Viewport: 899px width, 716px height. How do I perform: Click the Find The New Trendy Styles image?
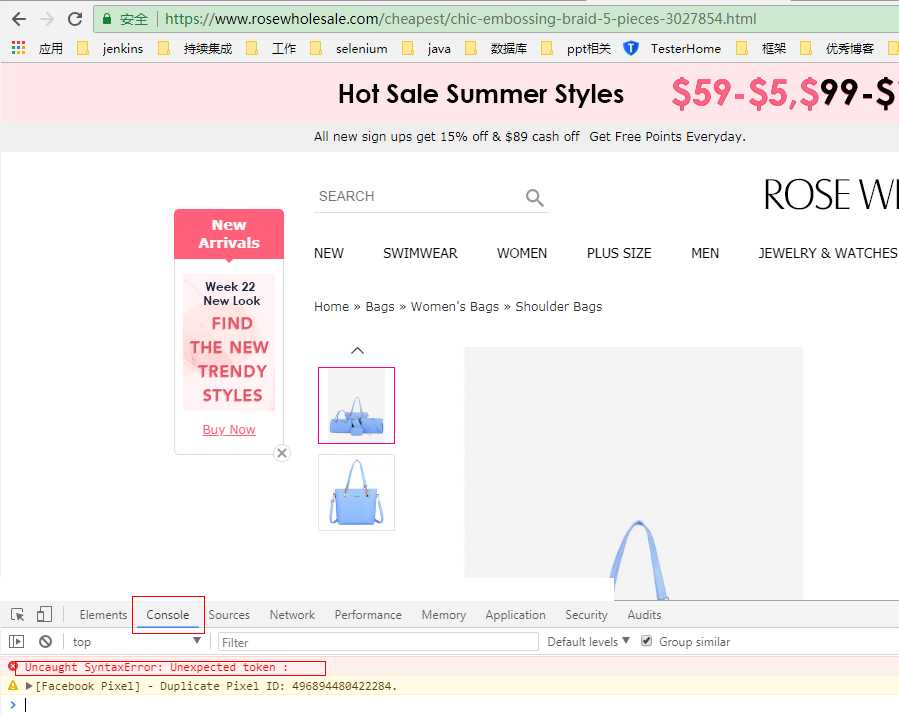click(x=229, y=342)
